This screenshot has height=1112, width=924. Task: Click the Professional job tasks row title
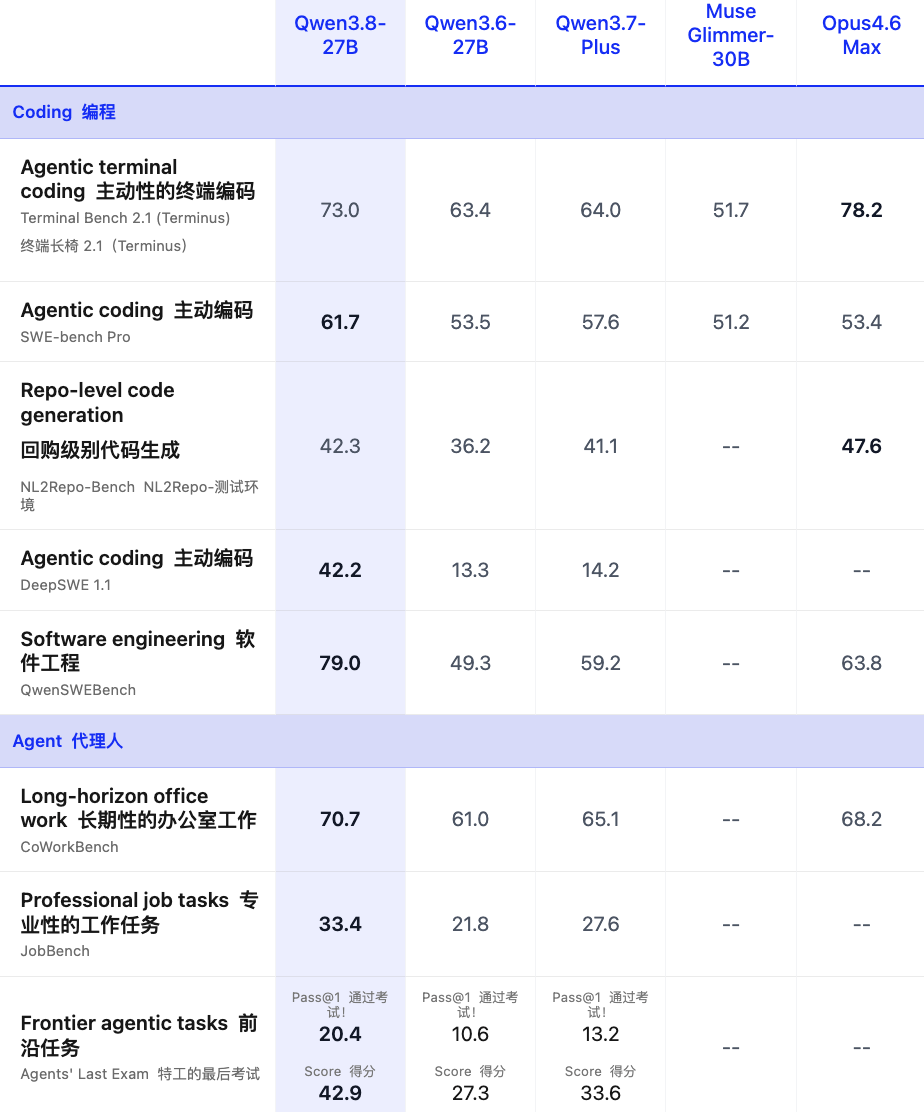point(140,912)
